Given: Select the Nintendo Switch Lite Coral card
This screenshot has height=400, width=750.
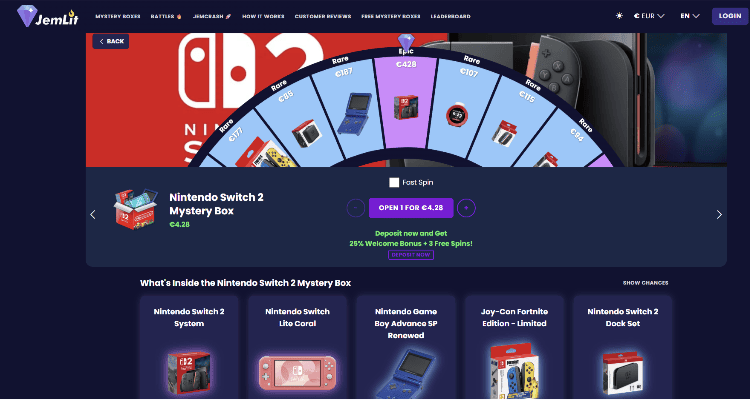Looking at the screenshot, I should coord(297,347).
